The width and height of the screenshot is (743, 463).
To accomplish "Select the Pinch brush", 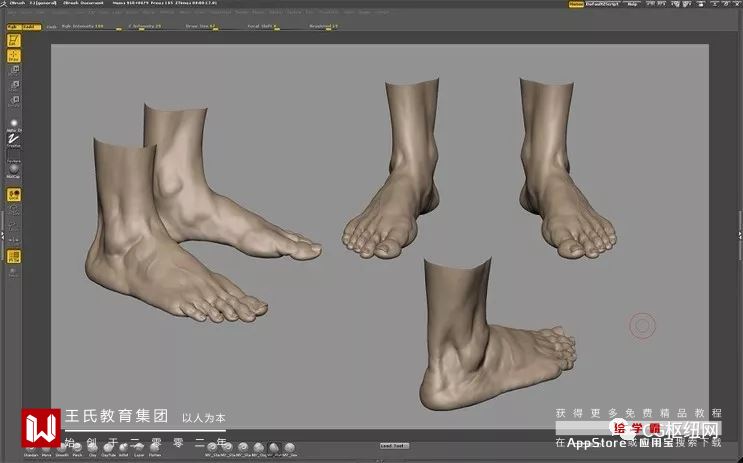I will tap(77, 450).
